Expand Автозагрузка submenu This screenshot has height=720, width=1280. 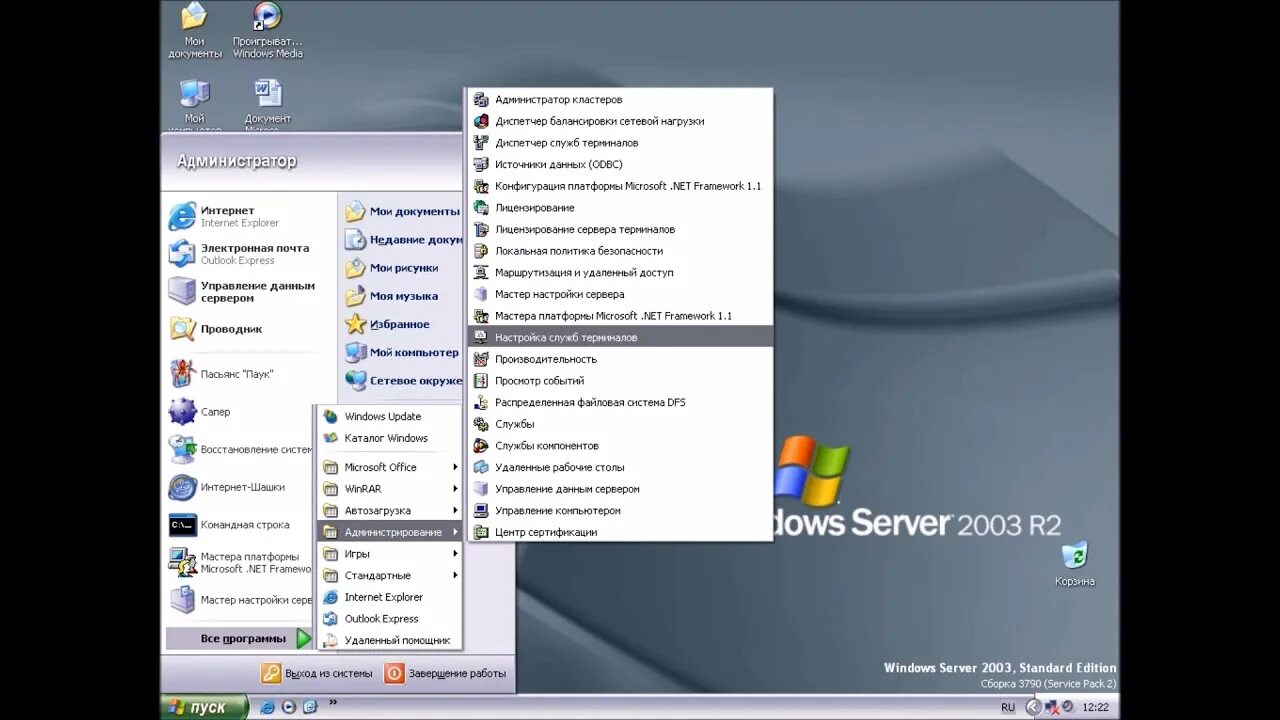389,510
